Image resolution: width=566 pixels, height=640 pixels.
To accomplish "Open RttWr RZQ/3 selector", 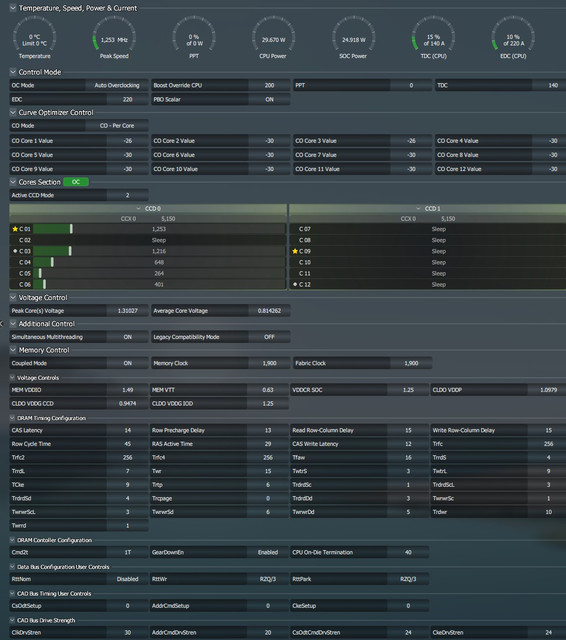I will click(268, 579).
